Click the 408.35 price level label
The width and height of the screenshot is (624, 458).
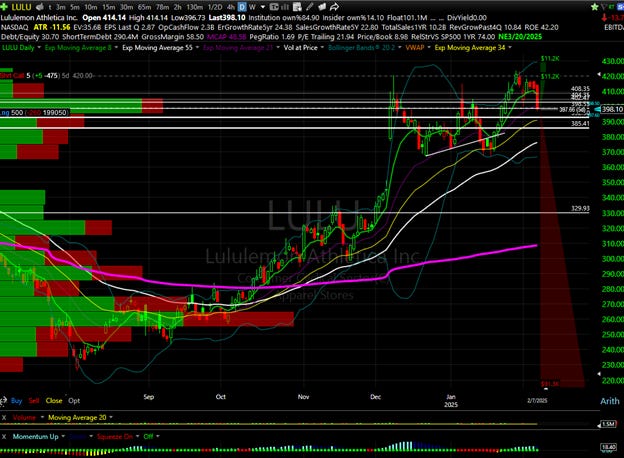coord(580,88)
